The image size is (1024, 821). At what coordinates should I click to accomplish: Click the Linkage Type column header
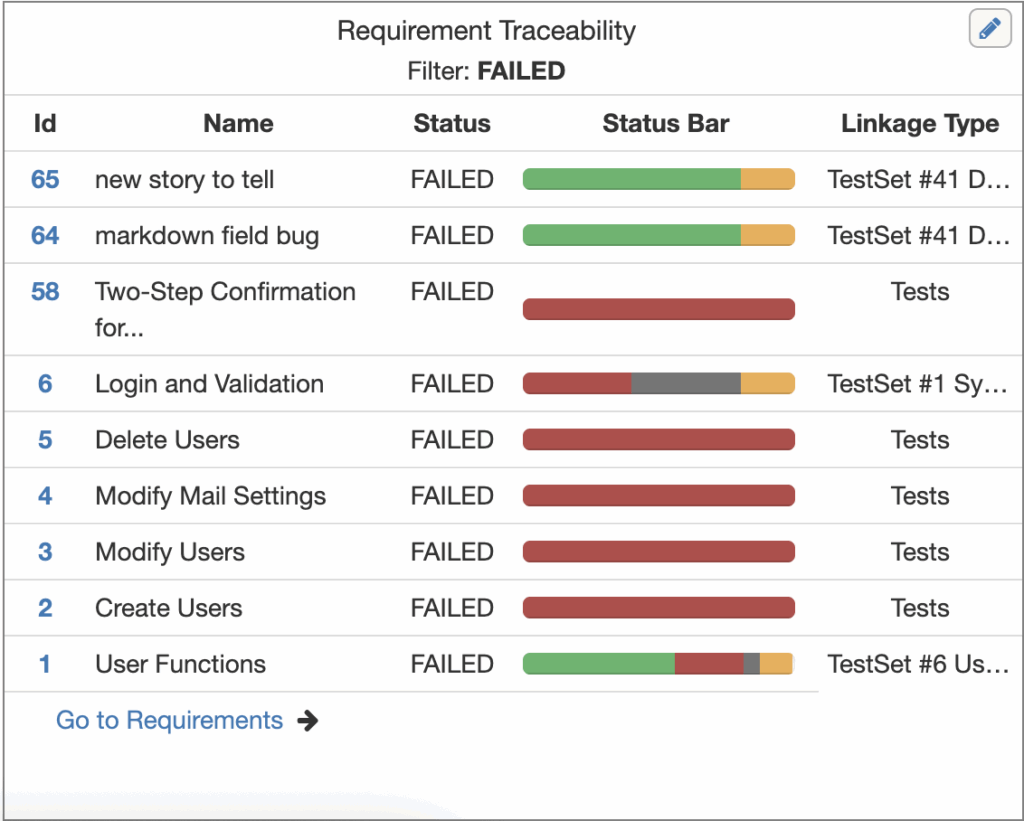919,124
